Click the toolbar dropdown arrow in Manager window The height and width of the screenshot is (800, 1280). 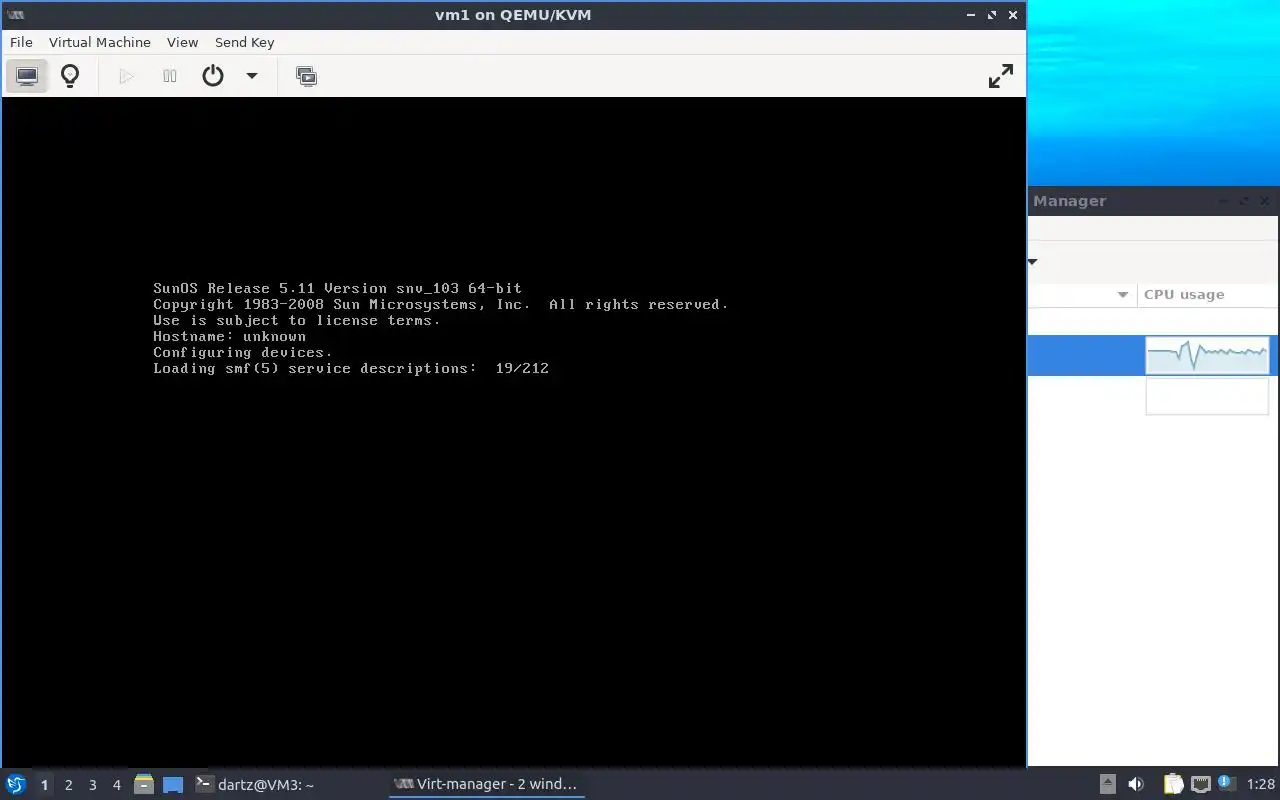1033,263
